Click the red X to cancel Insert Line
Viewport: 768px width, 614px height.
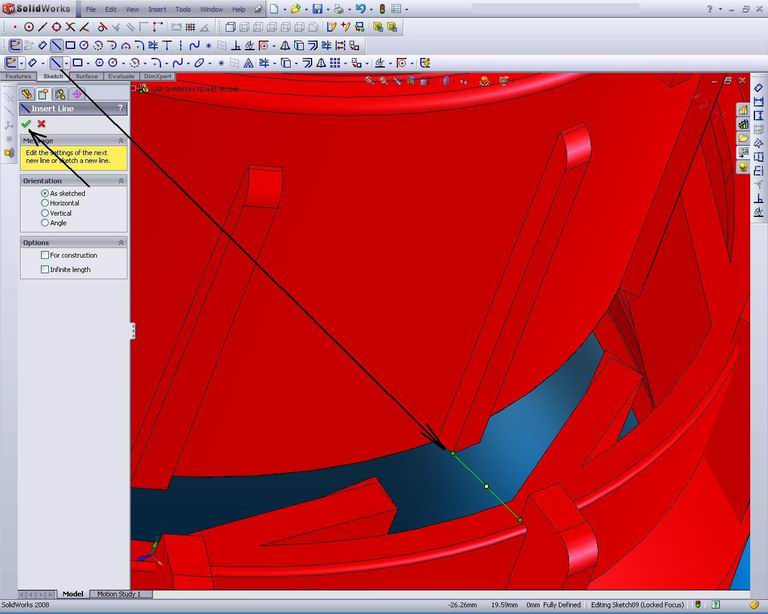(x=41, y=124)
